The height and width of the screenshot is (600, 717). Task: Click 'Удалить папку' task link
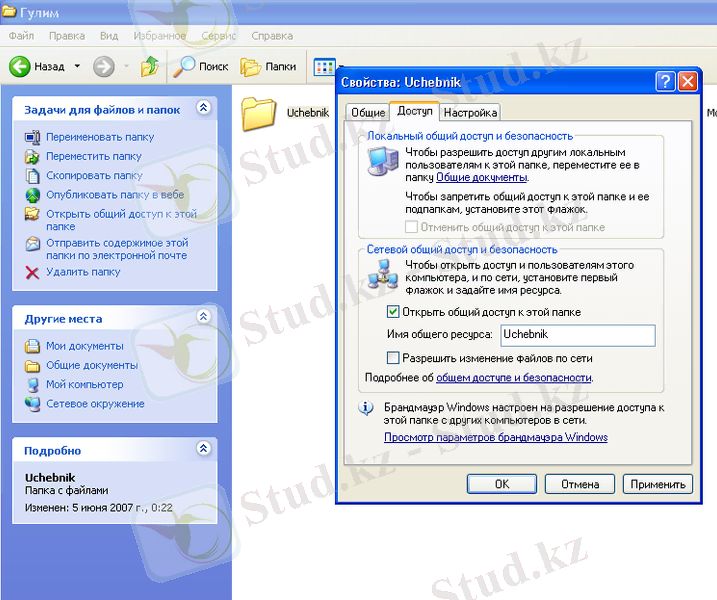(x=83, y=272)
